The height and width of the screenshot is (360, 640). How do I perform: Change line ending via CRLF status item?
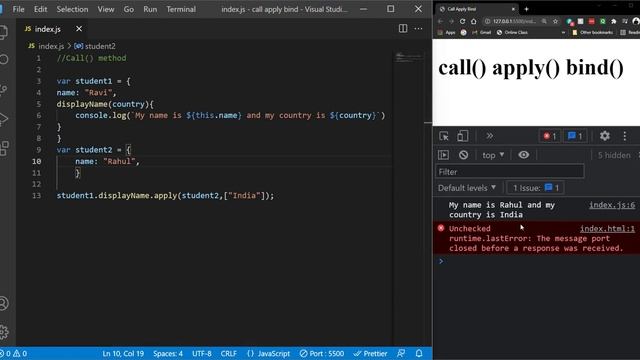(x=229, y=353)
